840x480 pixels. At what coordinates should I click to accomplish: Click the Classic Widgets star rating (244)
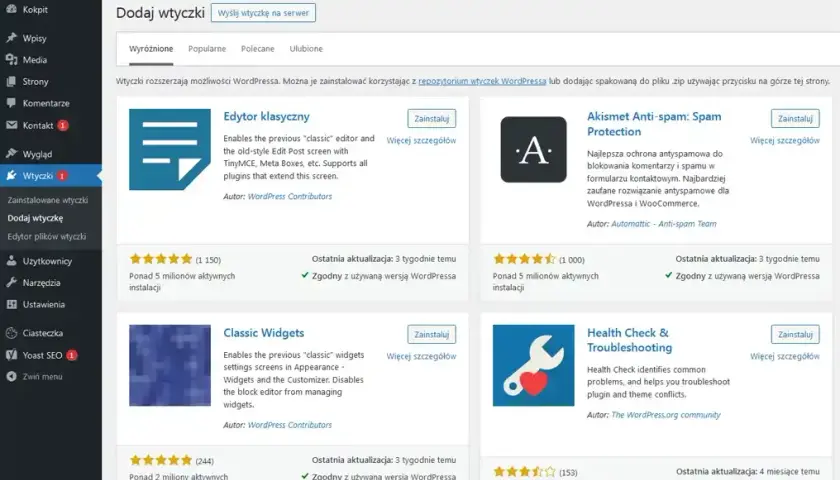point(161,460)
